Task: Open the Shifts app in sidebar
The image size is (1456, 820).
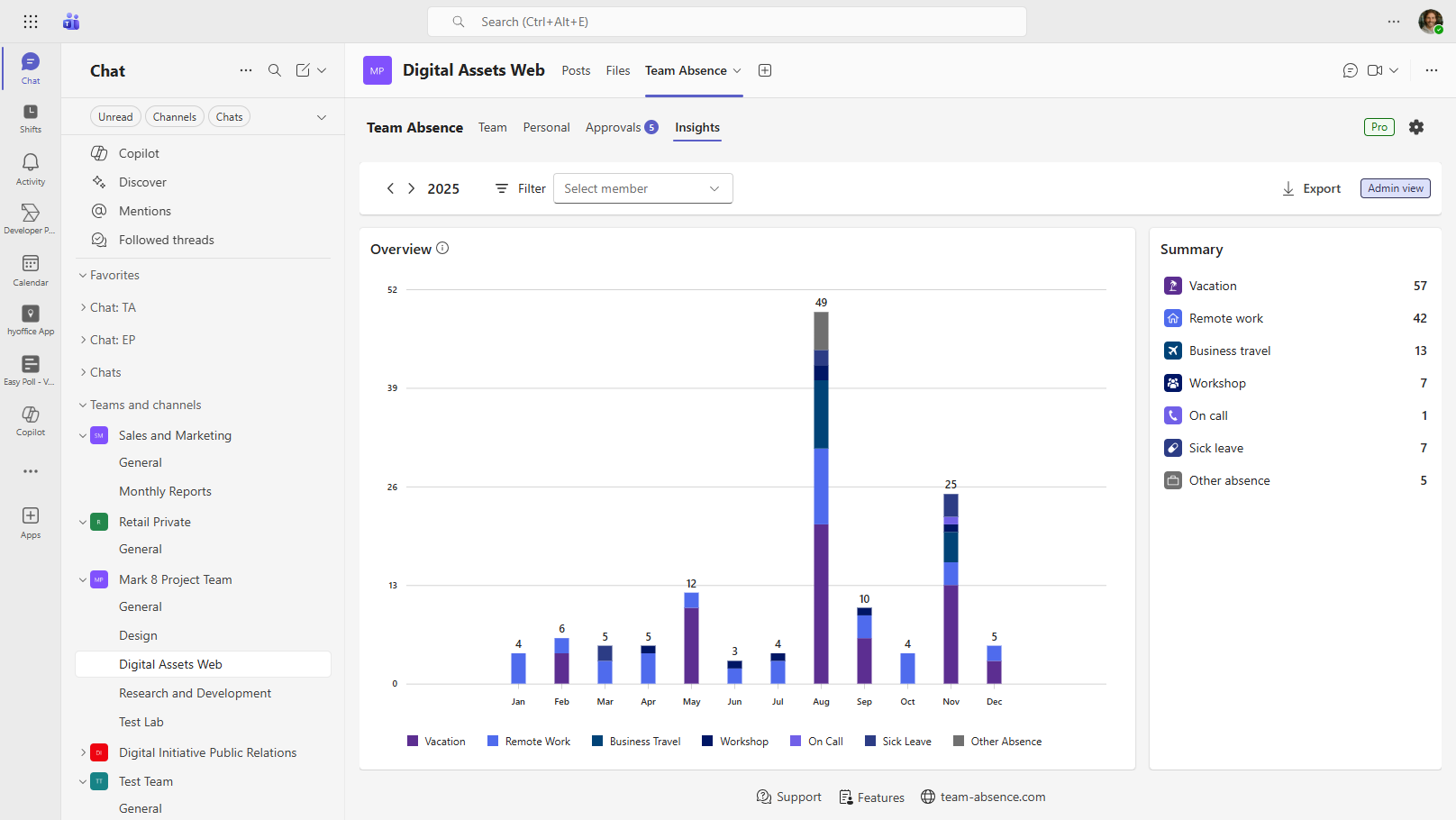Action: [x=31, y=118]
